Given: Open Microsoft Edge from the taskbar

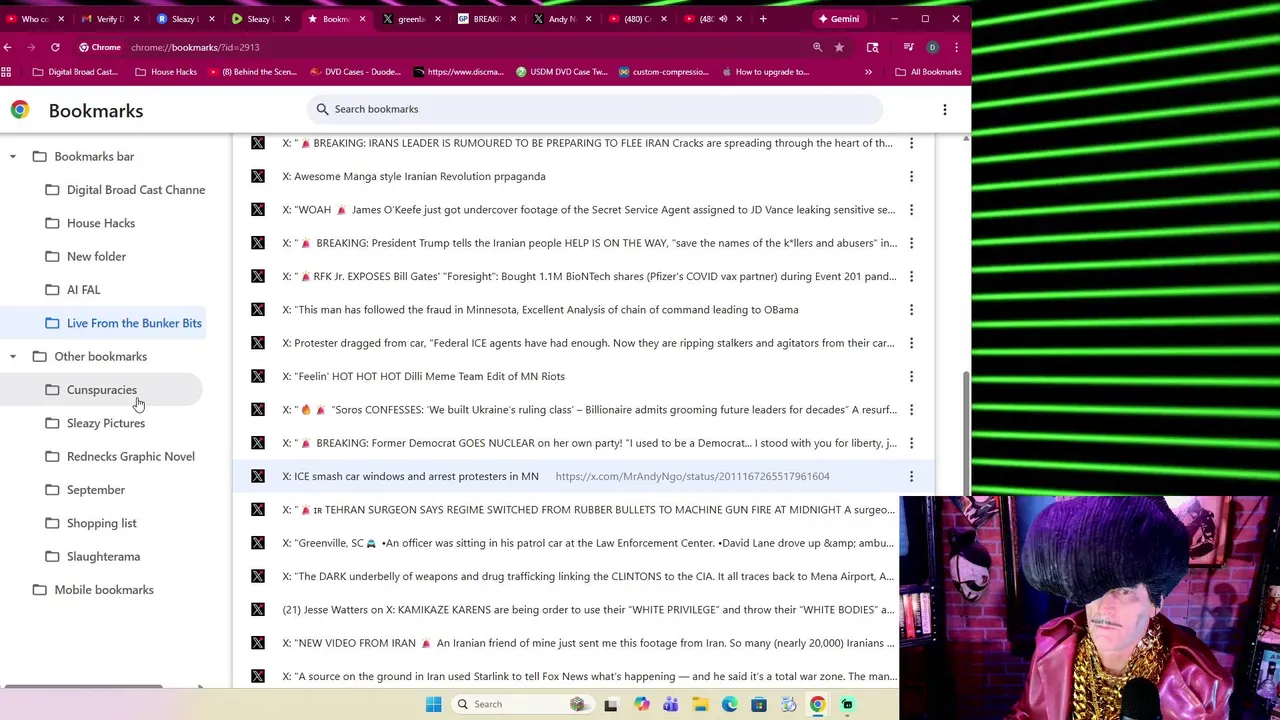Looking at the screenshot, I should [x=729, y=704].
